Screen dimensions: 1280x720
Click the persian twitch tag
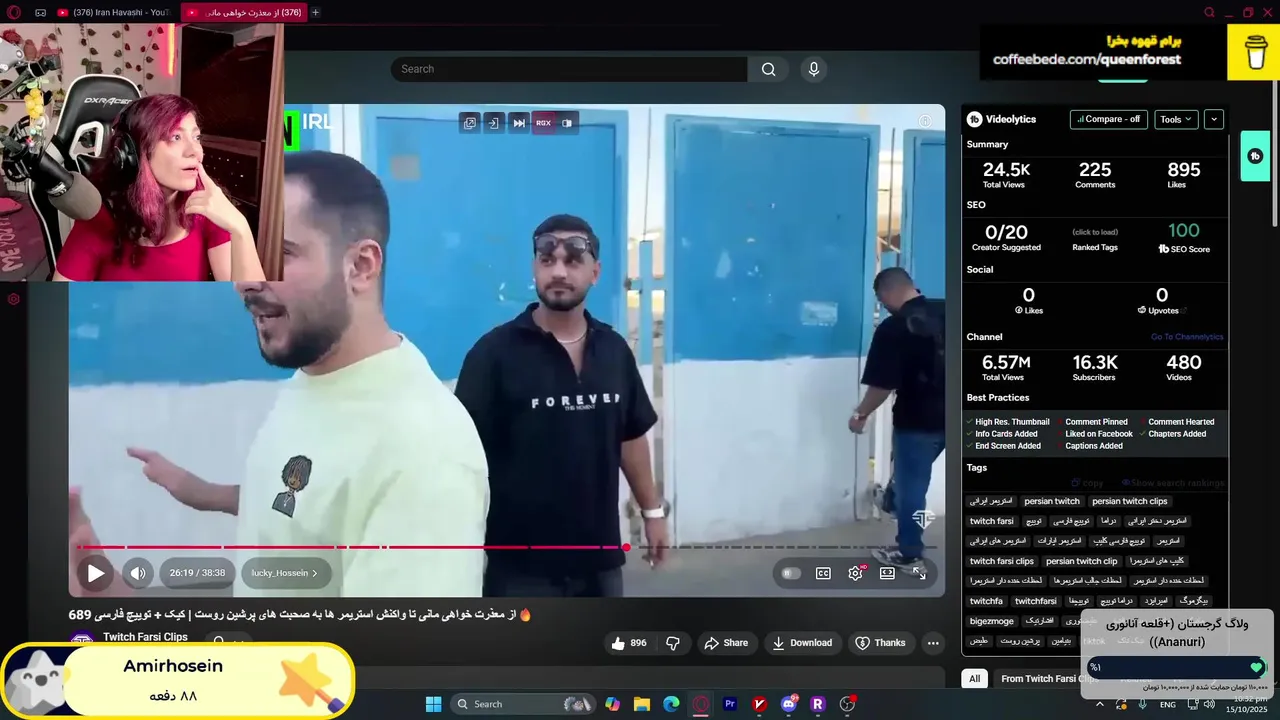(1052, 501)
